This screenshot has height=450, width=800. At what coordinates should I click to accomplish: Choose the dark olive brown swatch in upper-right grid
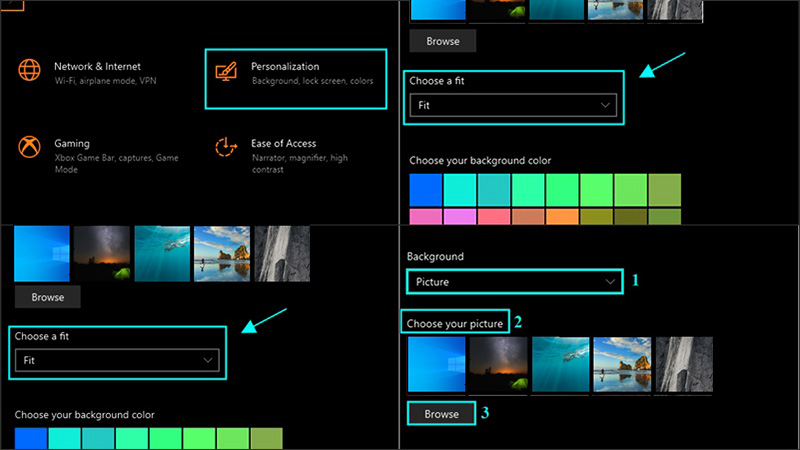pyautogui.click(x=631, y=216)
